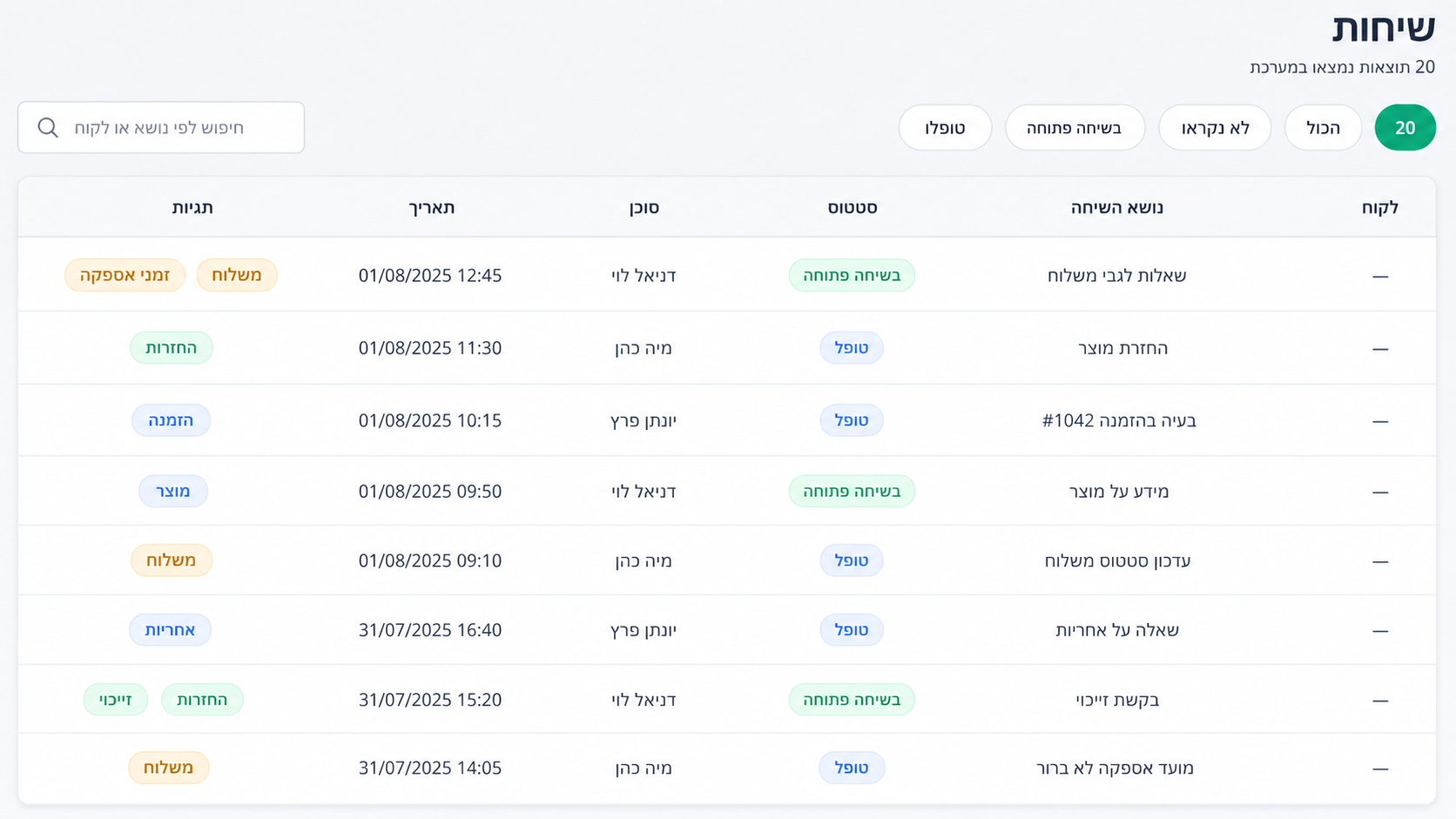Click 'טופל' status in 'בעיה בהזמנה #1042' row
Viewport: 1456px width, 819px height.
click(852, 420)
